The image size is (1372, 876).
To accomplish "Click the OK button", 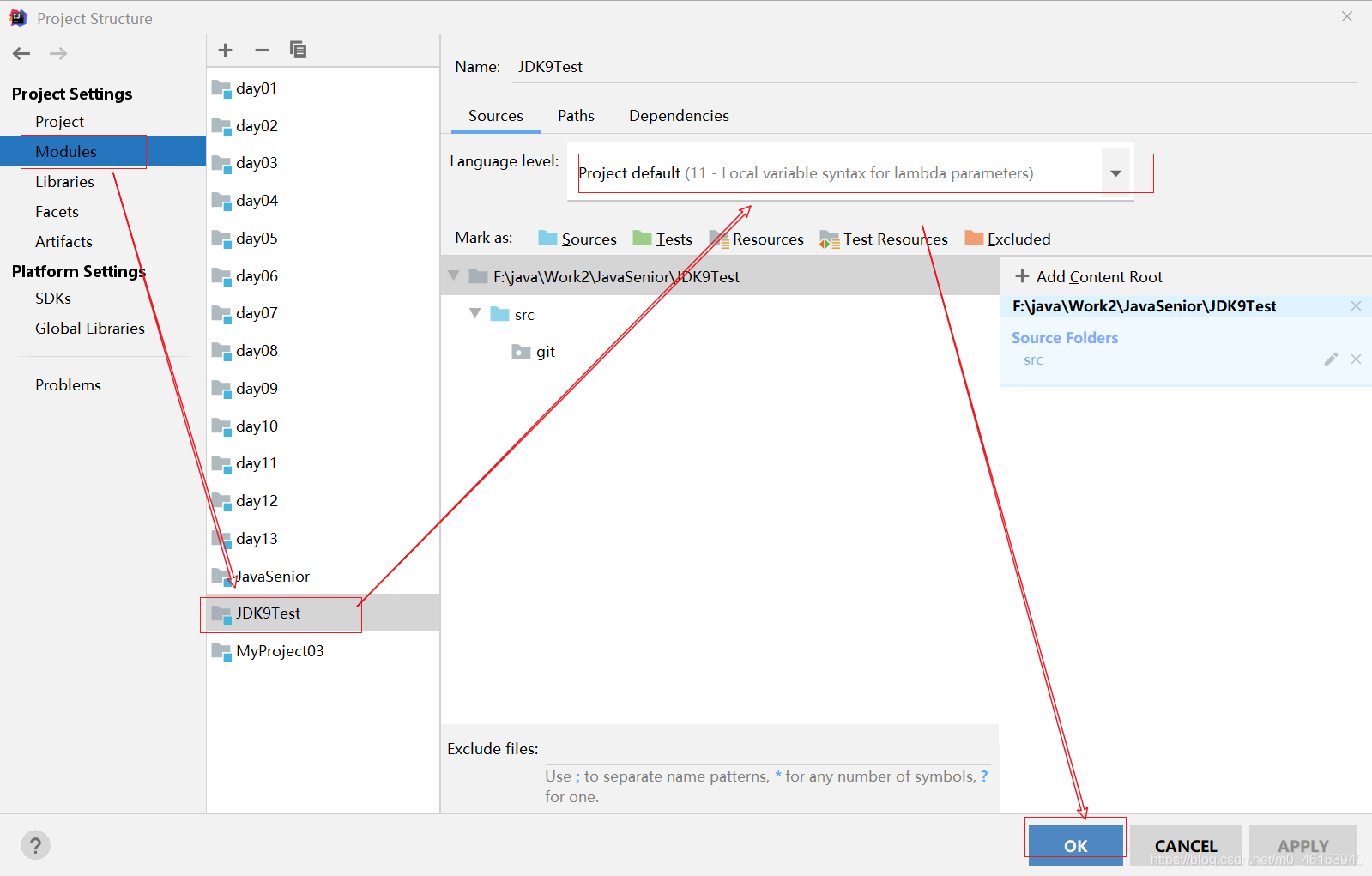I will 1076,845.
